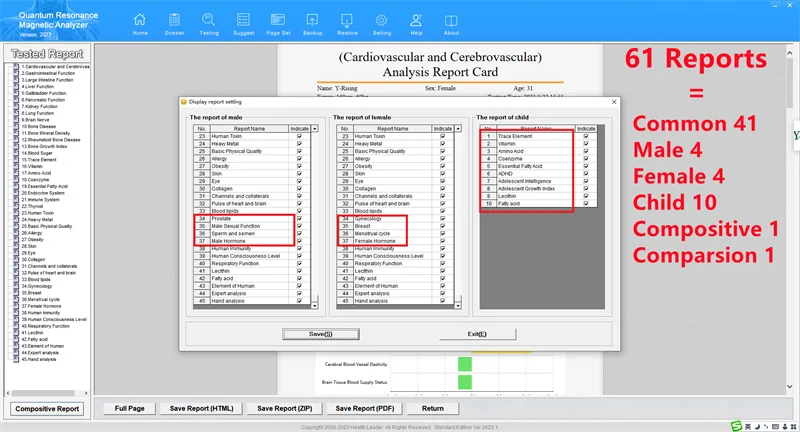Select Kidney Function in Tested Report
The image size is (800, 432).
click(39, 106)
